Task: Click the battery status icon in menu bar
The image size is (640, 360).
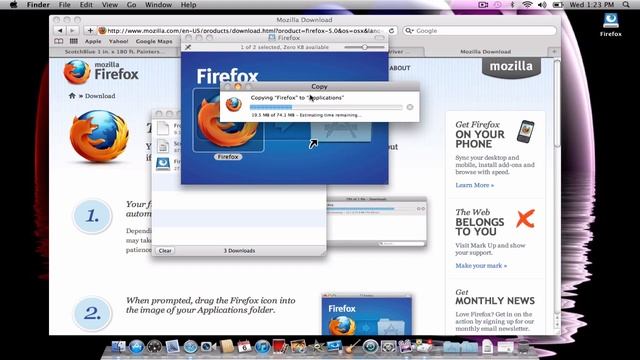Action: point(558,5)
